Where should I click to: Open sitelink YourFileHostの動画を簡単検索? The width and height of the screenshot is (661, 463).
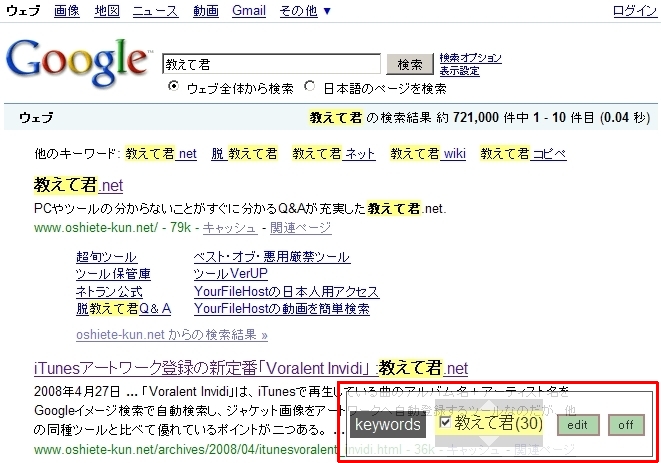pos(282,309)
